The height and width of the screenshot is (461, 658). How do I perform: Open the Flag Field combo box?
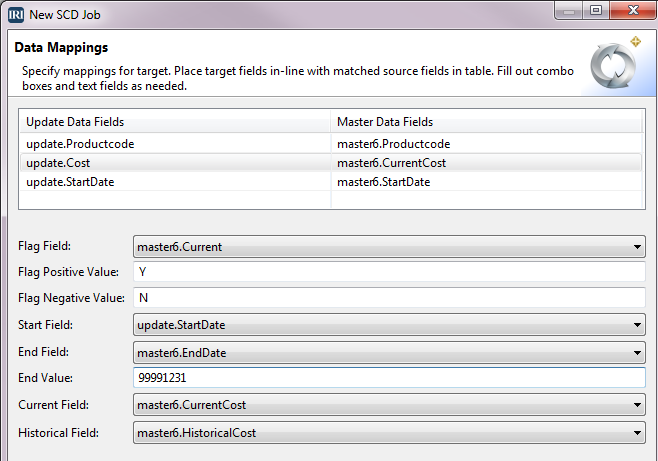(x=389, y=247)
